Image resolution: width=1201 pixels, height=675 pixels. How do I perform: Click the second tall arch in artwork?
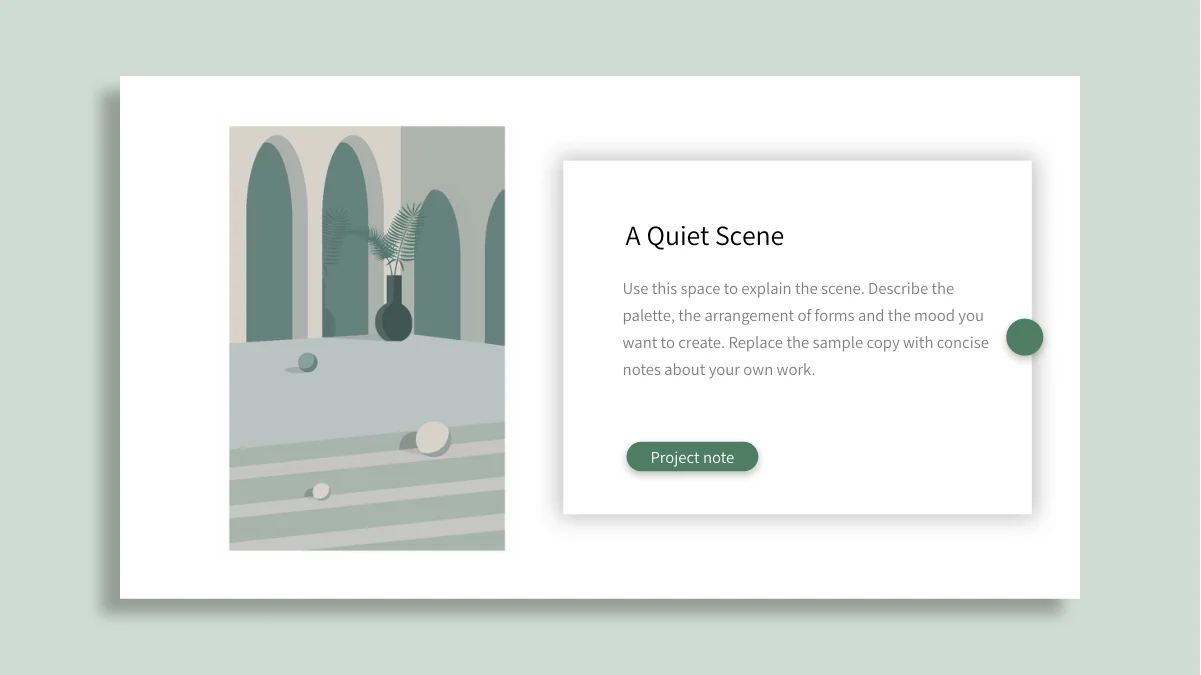(x=345, y=240)
